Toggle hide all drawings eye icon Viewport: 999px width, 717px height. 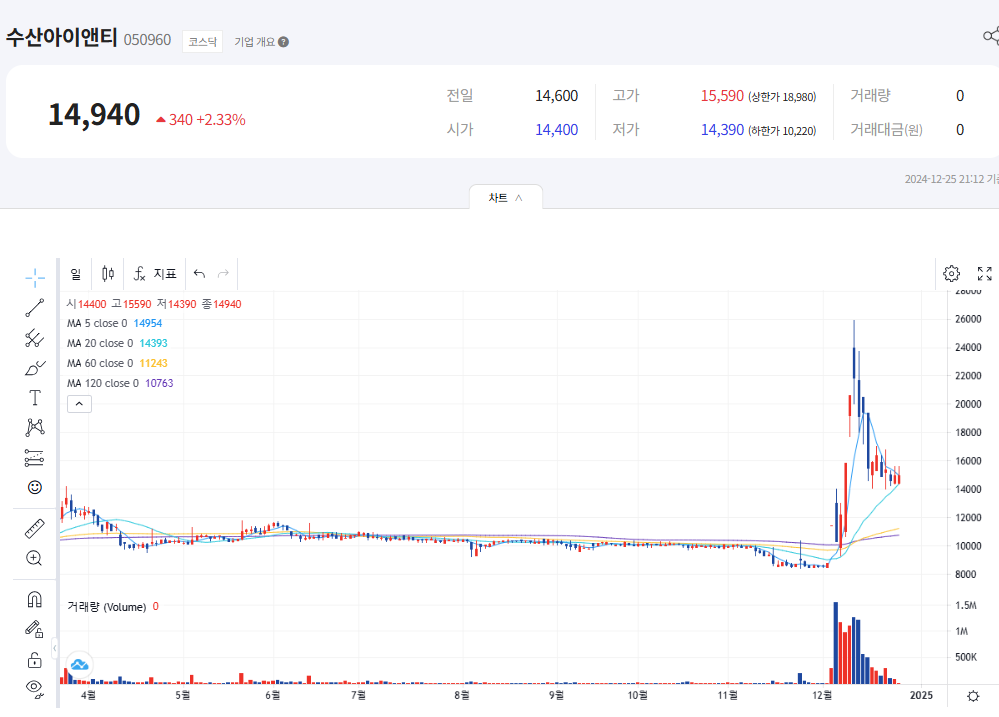[x=35, y=689]
